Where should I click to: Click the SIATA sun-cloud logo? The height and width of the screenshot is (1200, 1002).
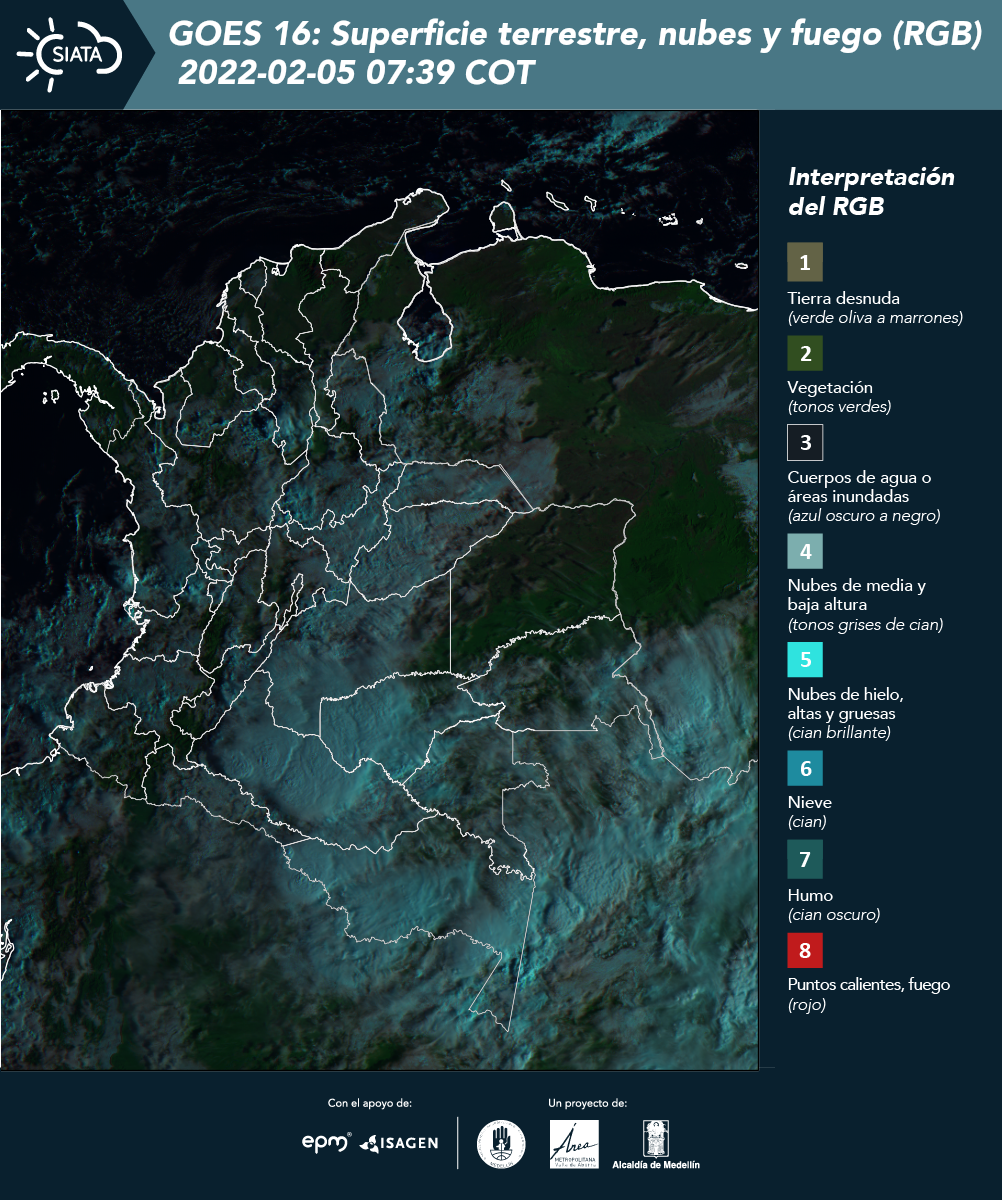pos(70,53)
